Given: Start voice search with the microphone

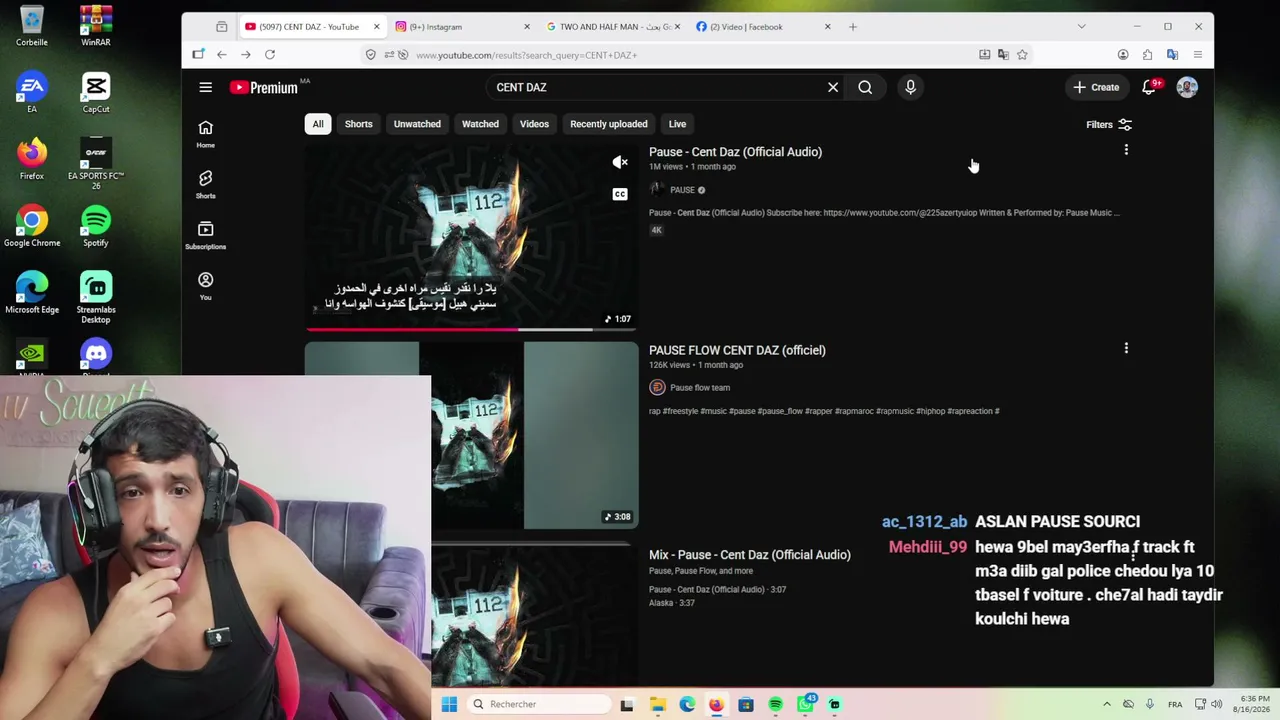Looking at the screenshot, I should [910, 87].
